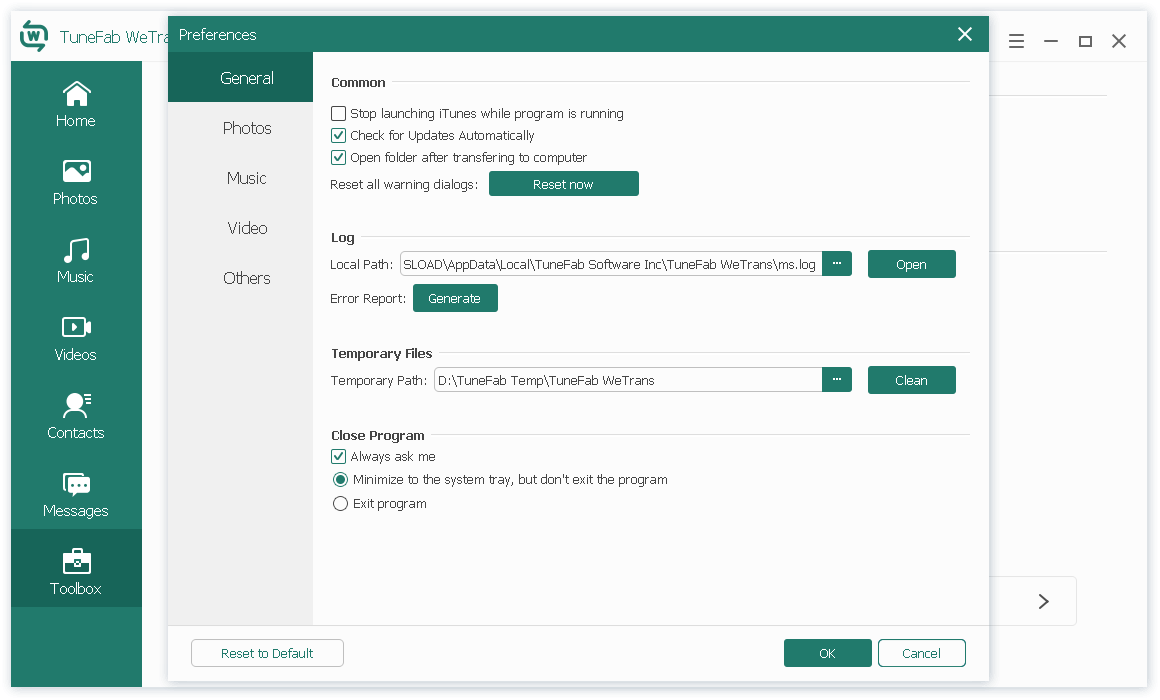This screenshot has height=700, width=1160.
Task: Open the Toolbox briefcase icon
Action: (76, 561)
